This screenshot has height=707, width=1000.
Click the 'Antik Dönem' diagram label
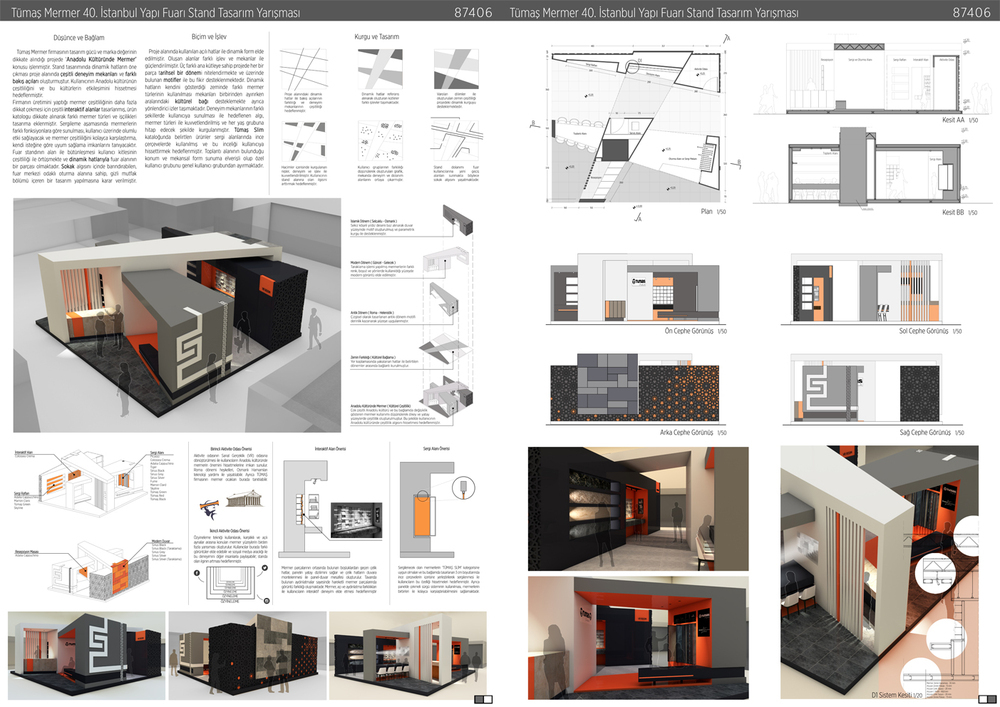pos(372,313)
